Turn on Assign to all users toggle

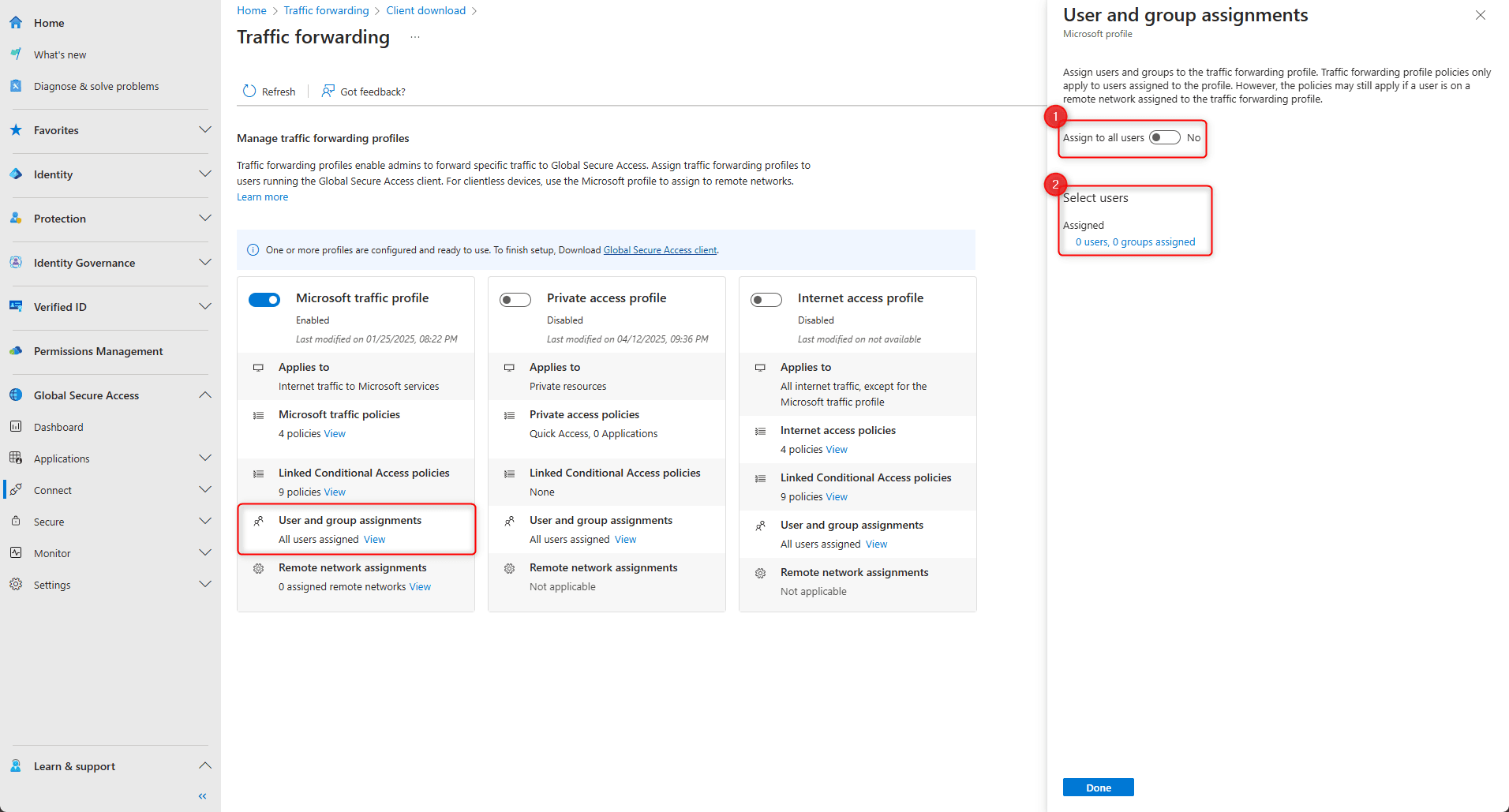tap(1165, 138)
